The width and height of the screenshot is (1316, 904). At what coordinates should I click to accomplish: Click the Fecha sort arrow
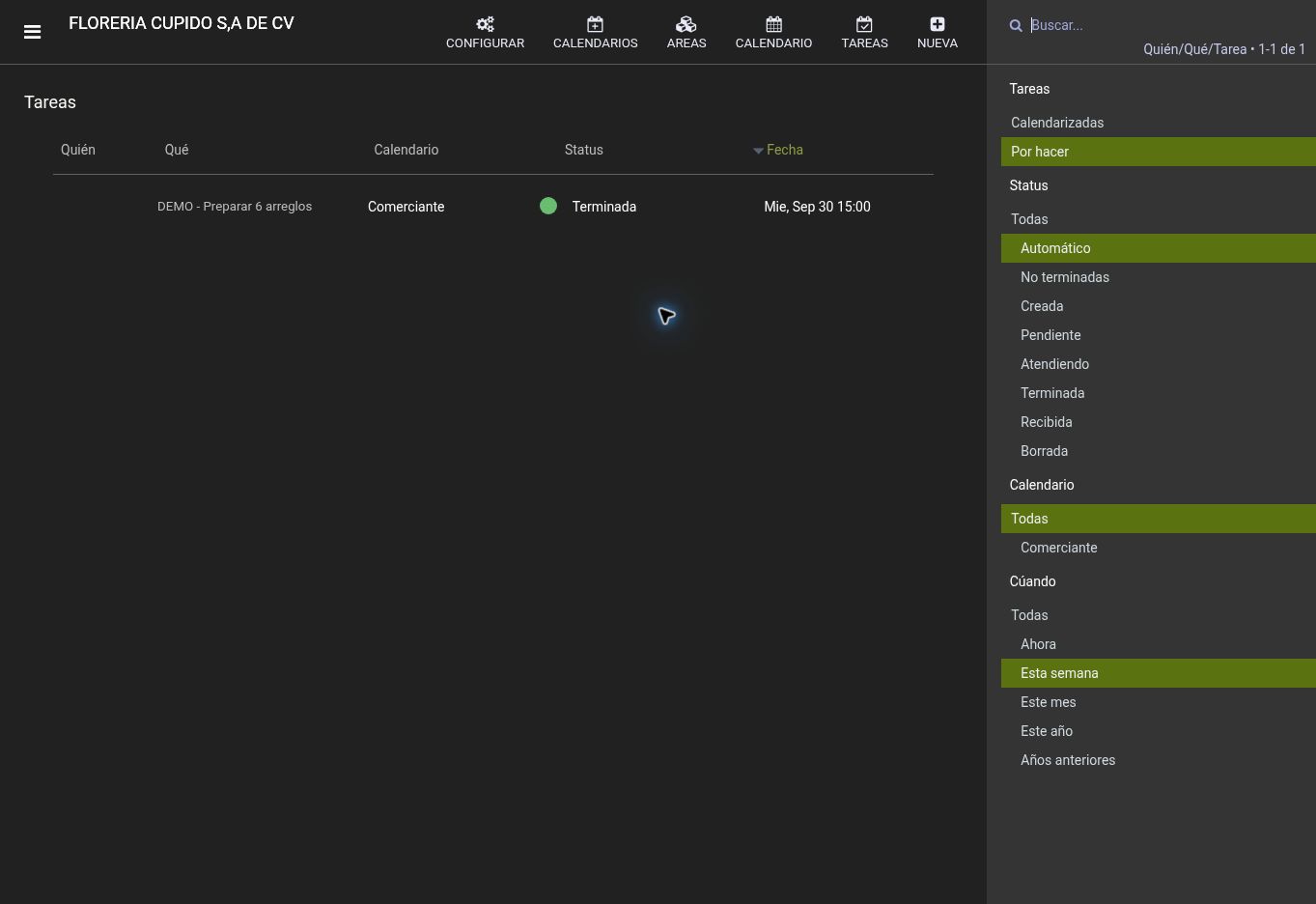click(758, 151)
